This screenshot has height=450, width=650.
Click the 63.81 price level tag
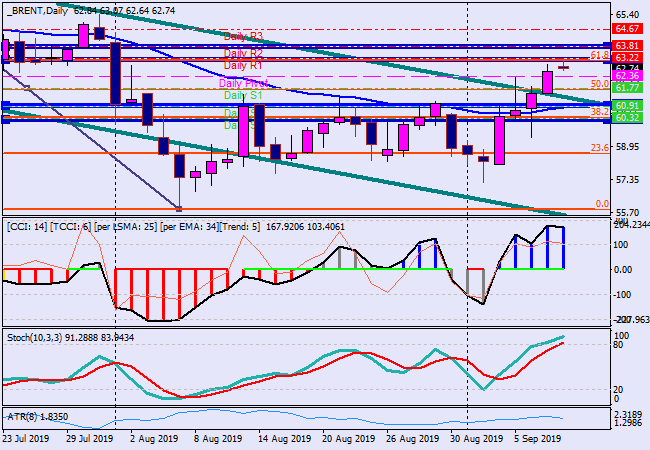[627, 46]
